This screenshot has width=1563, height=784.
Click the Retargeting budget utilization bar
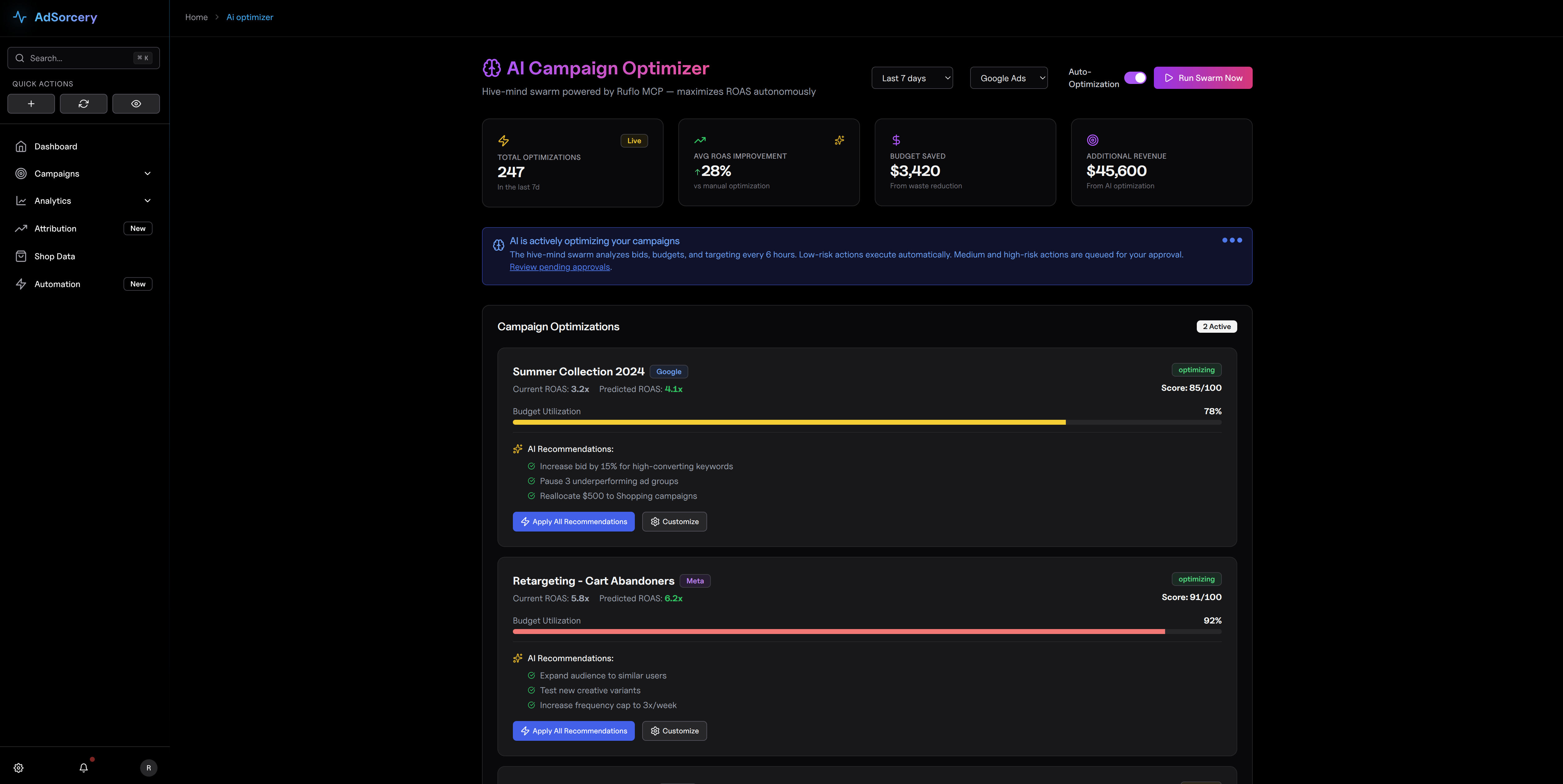(866, 631)
